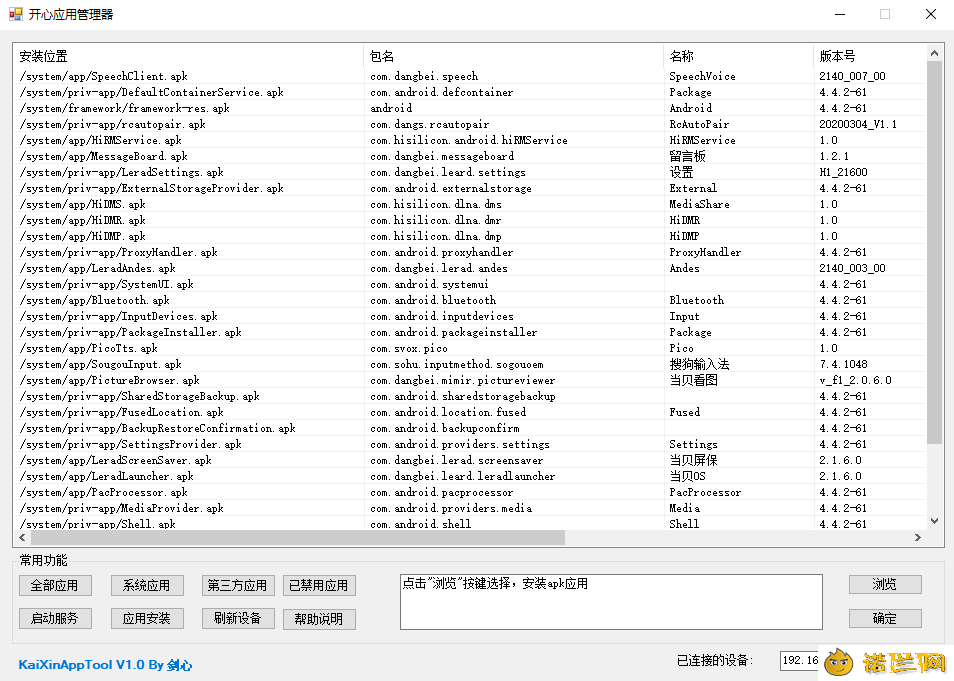
Task: Click the vertical scrollbar up arrow
Action: [x=935, y=54]
